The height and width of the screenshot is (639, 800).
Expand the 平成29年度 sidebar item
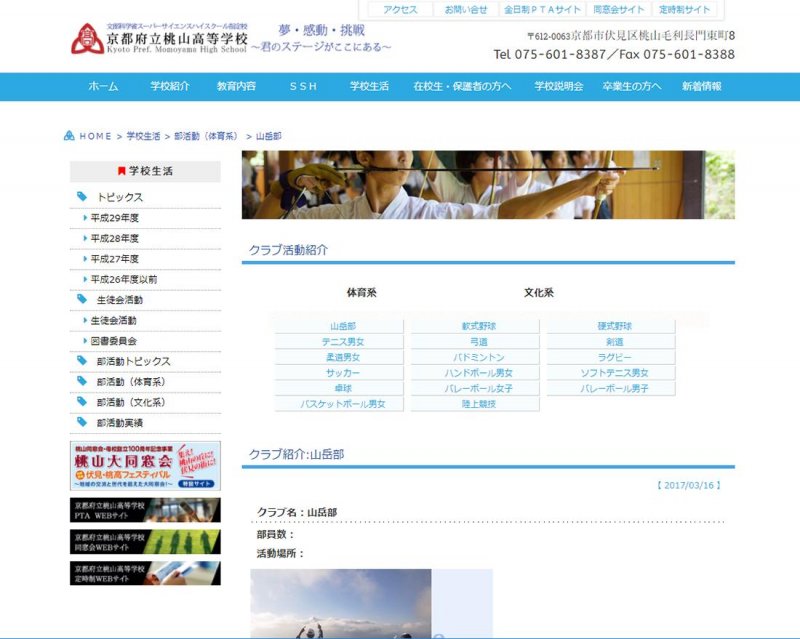[85, 218]
